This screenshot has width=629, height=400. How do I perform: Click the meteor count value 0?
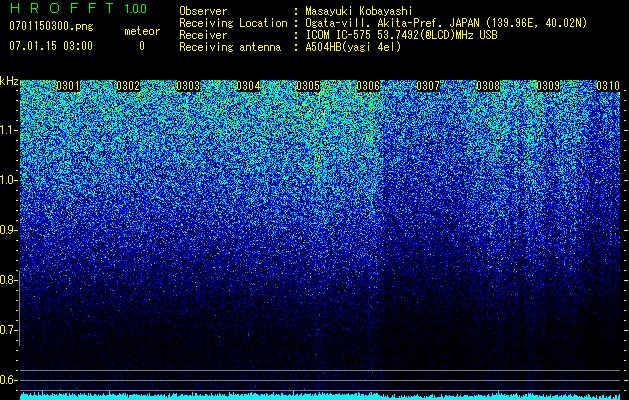click(x=142, y=46)
